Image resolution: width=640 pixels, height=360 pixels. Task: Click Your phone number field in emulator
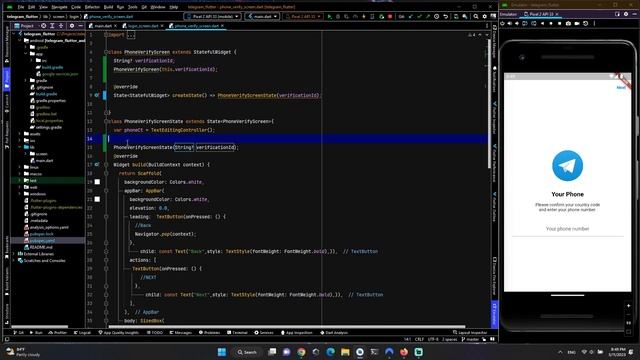567,229
